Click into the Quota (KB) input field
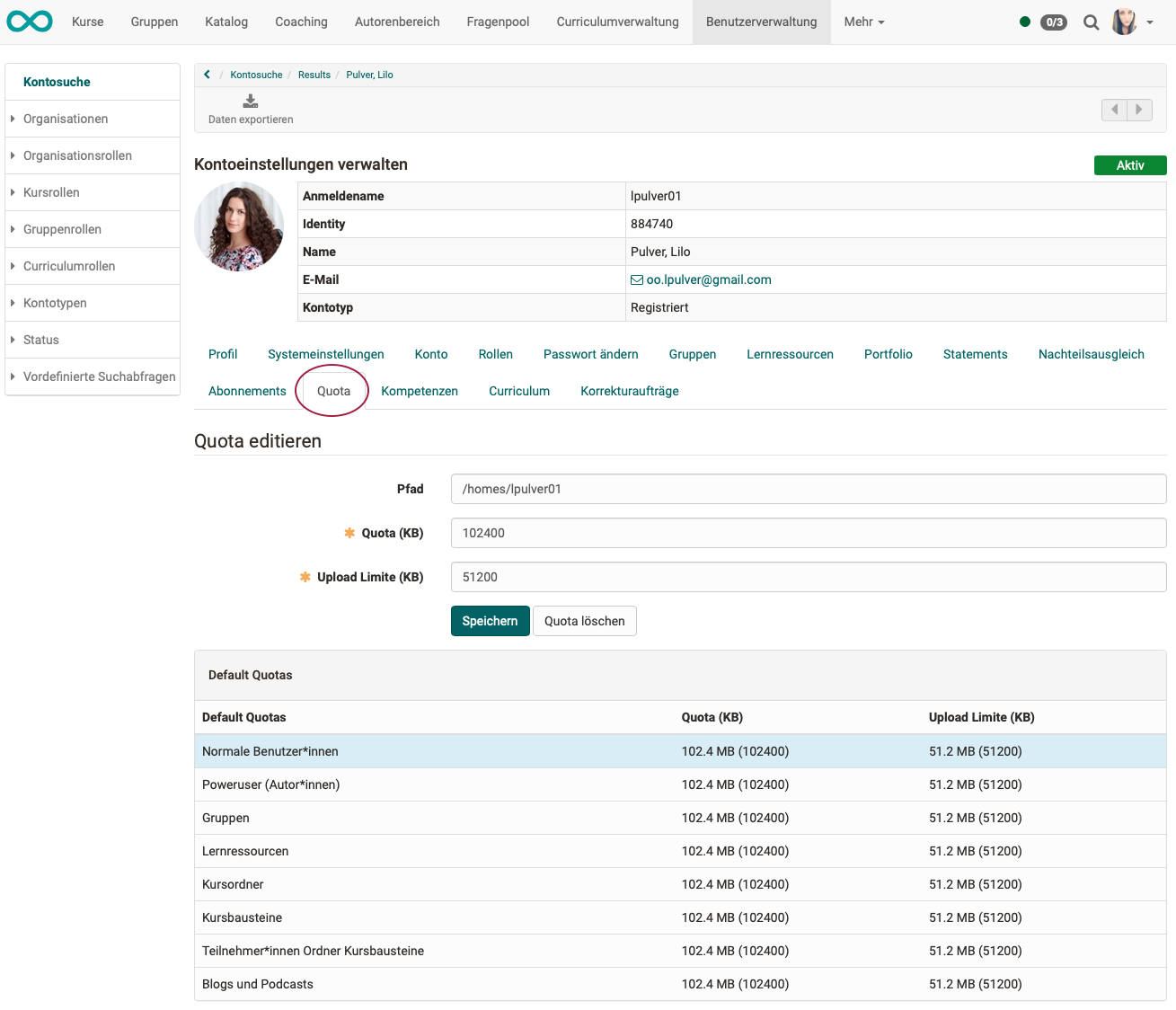This screenshot has height=1010, width=1176. pyautogui.click(x=808, y=533)
